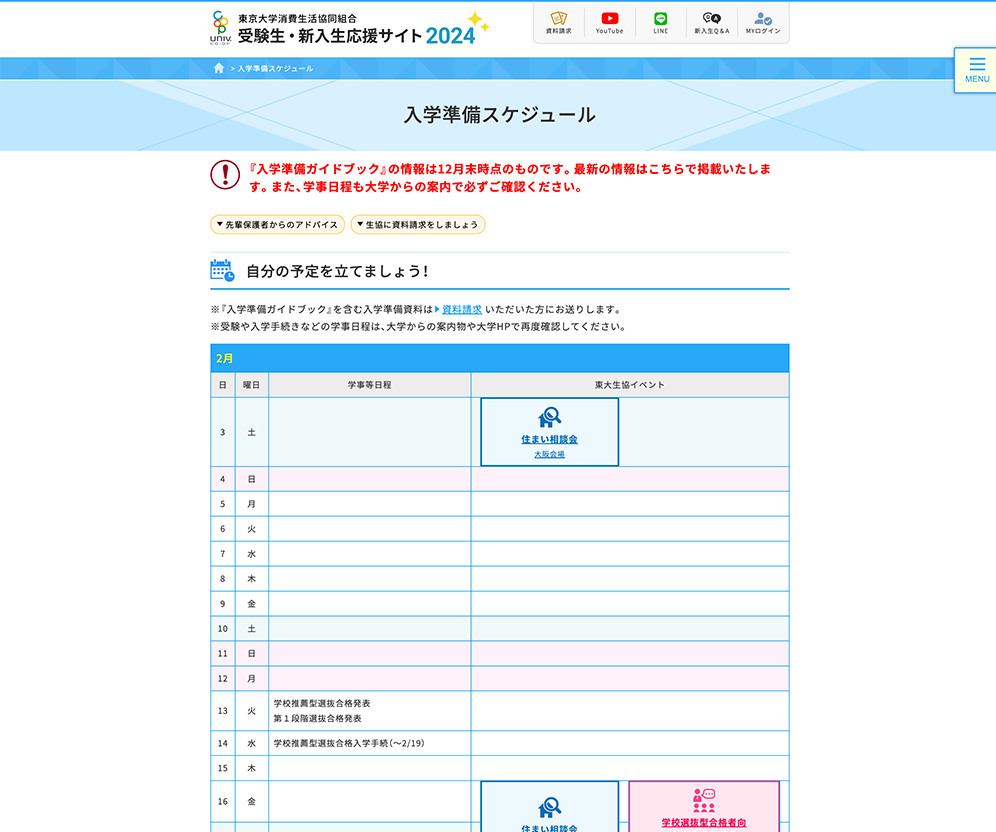The image size is (996, 832).
Task: Click date cell 9 in the table
Action: (x=222, y=603)
